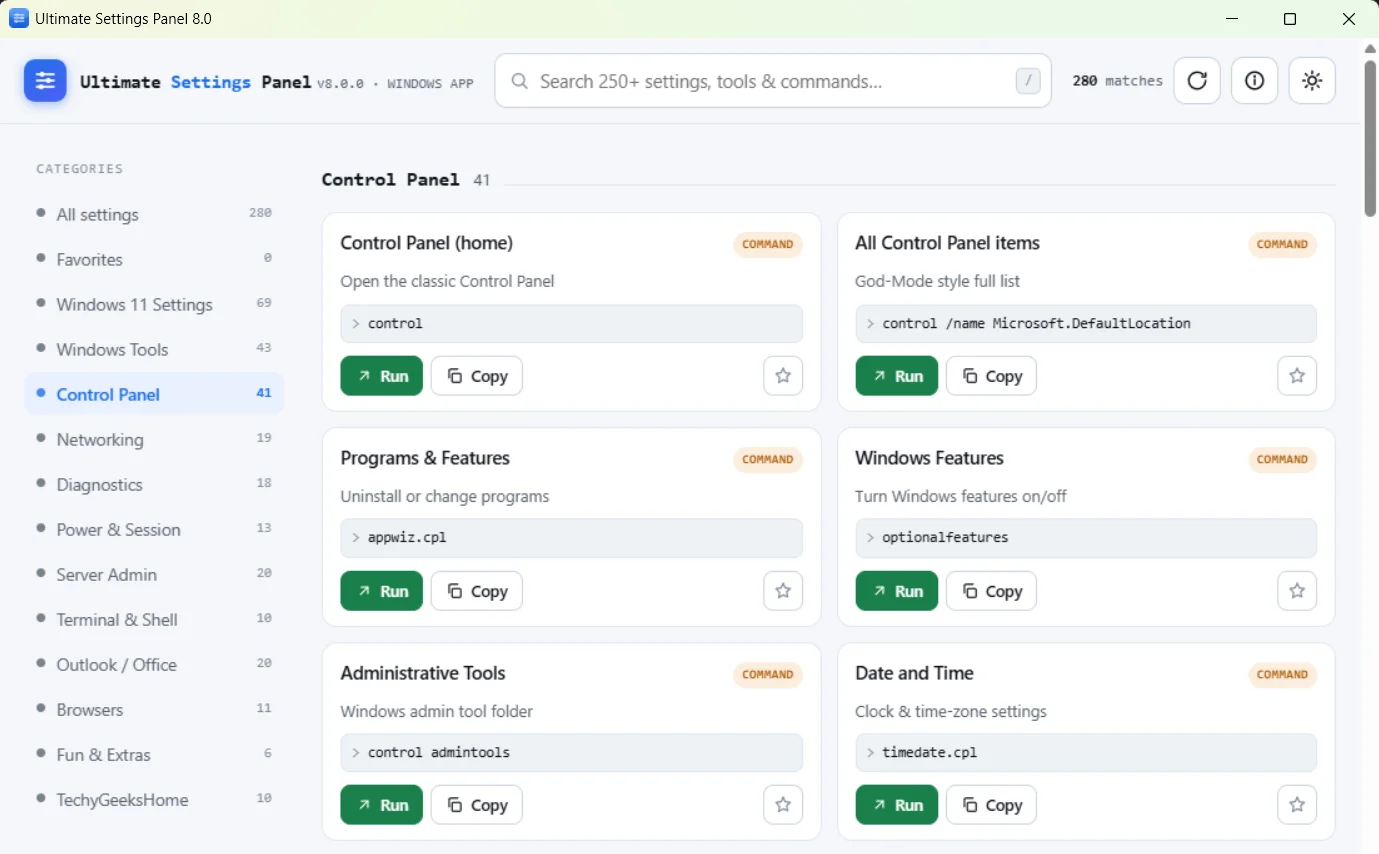Image resolution: width=1379 pixels, height=854 pixels.
Task: Favorite the Control Panel (home) card star
Action: (783, 376)
